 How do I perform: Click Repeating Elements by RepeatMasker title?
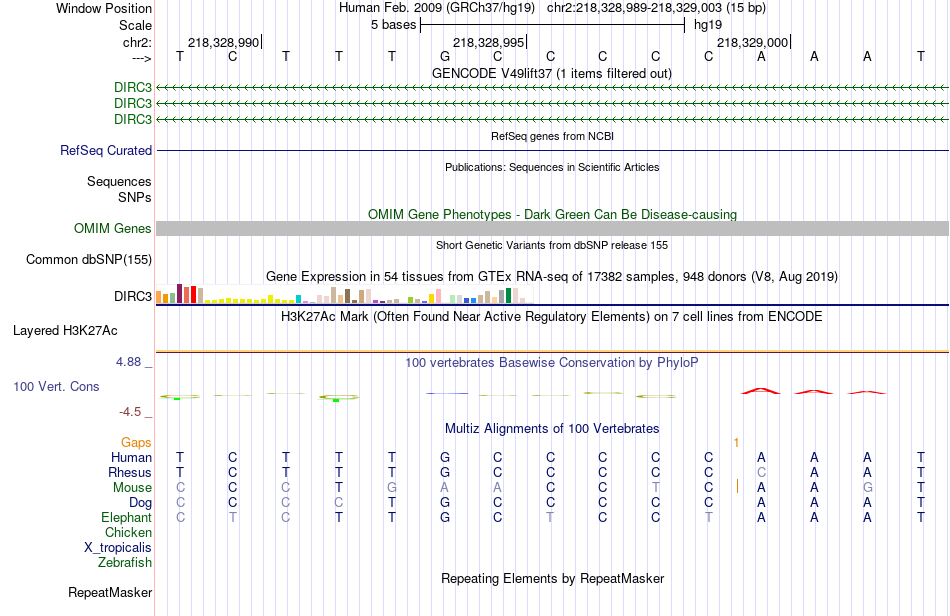click(x=553, y=578)
